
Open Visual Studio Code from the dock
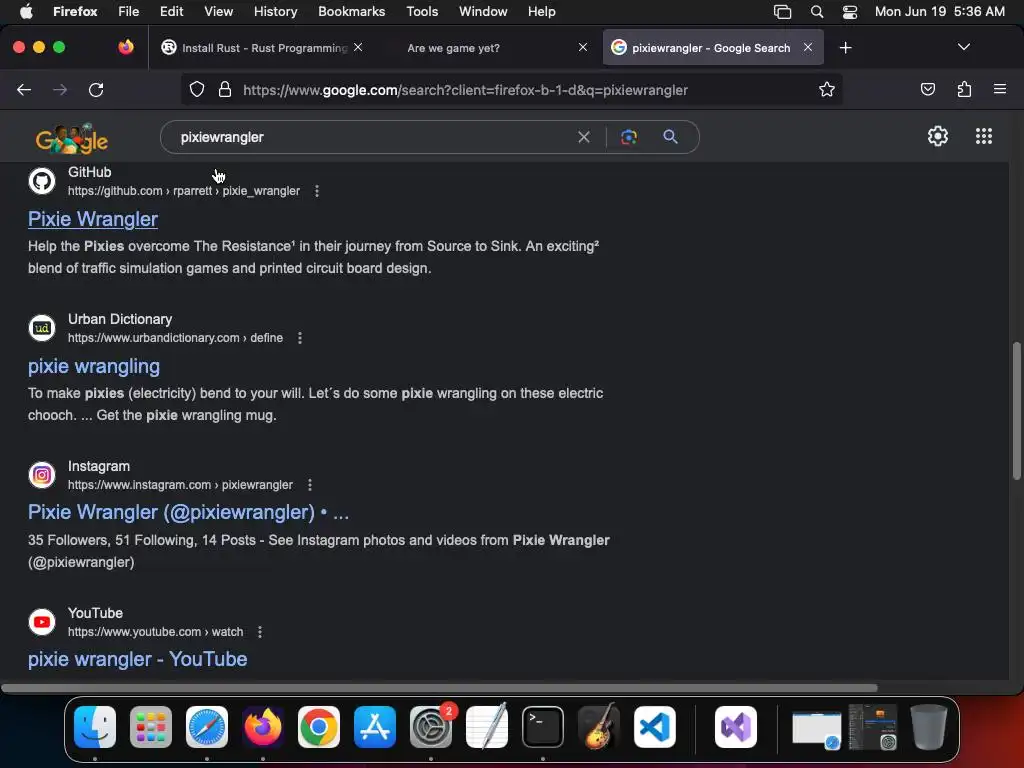pos(654,727)
